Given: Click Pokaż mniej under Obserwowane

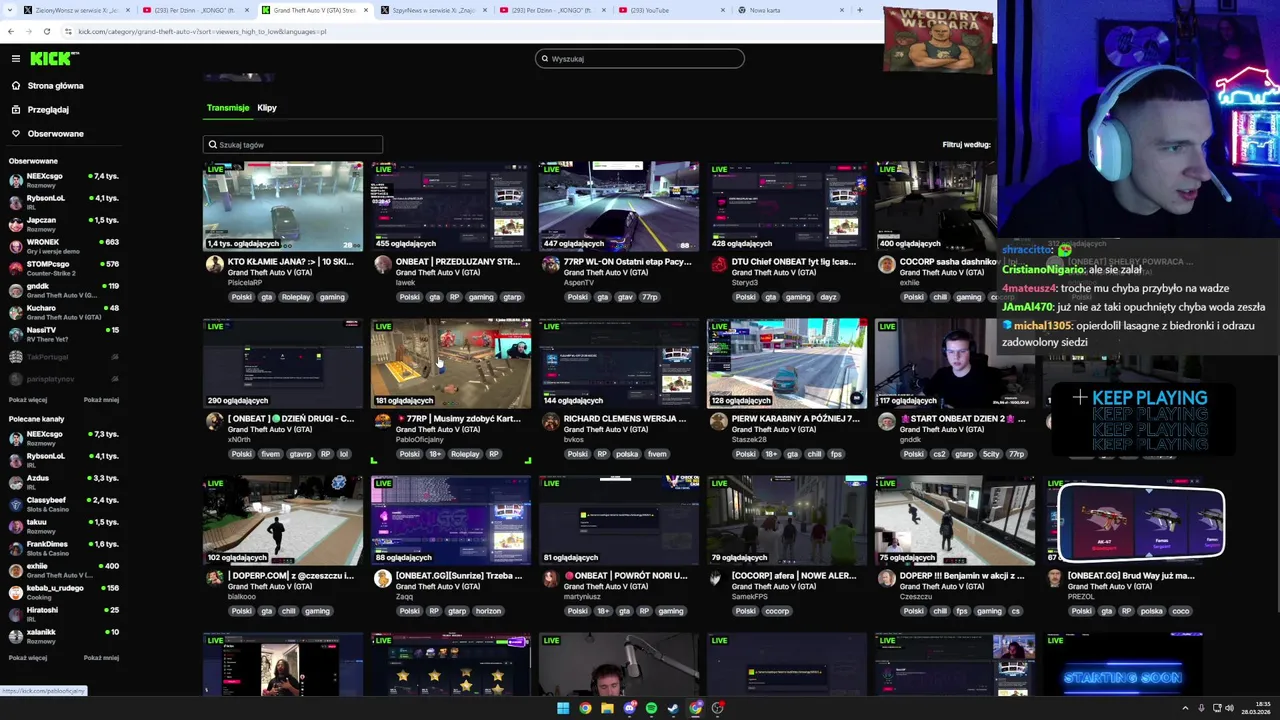Looking at the screenshot, I should pos(101,400).
